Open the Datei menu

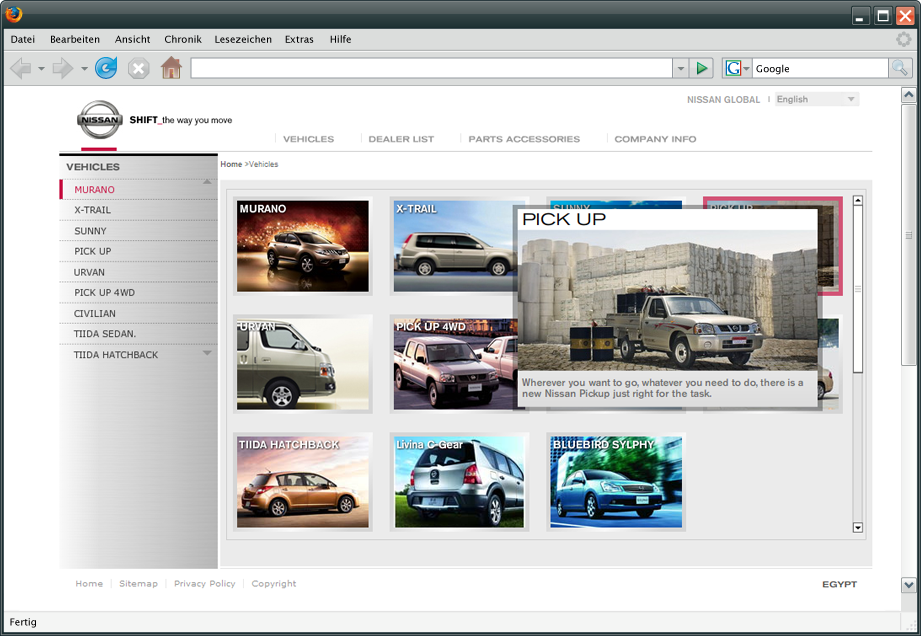tap(22, 39)
